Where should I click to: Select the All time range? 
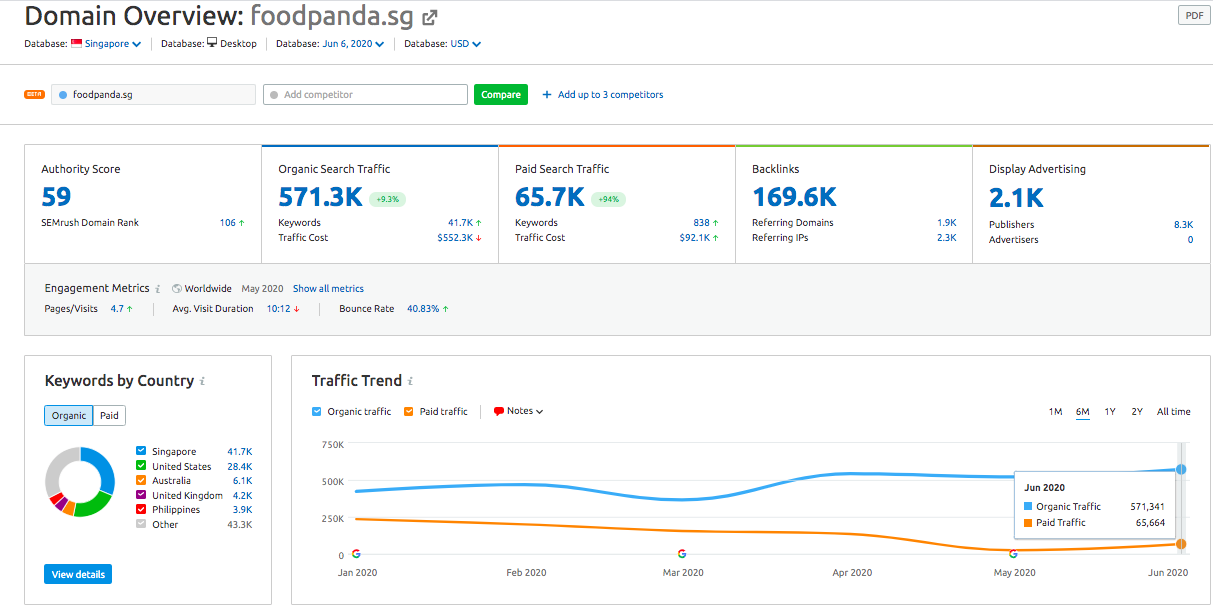point(1174,412)
